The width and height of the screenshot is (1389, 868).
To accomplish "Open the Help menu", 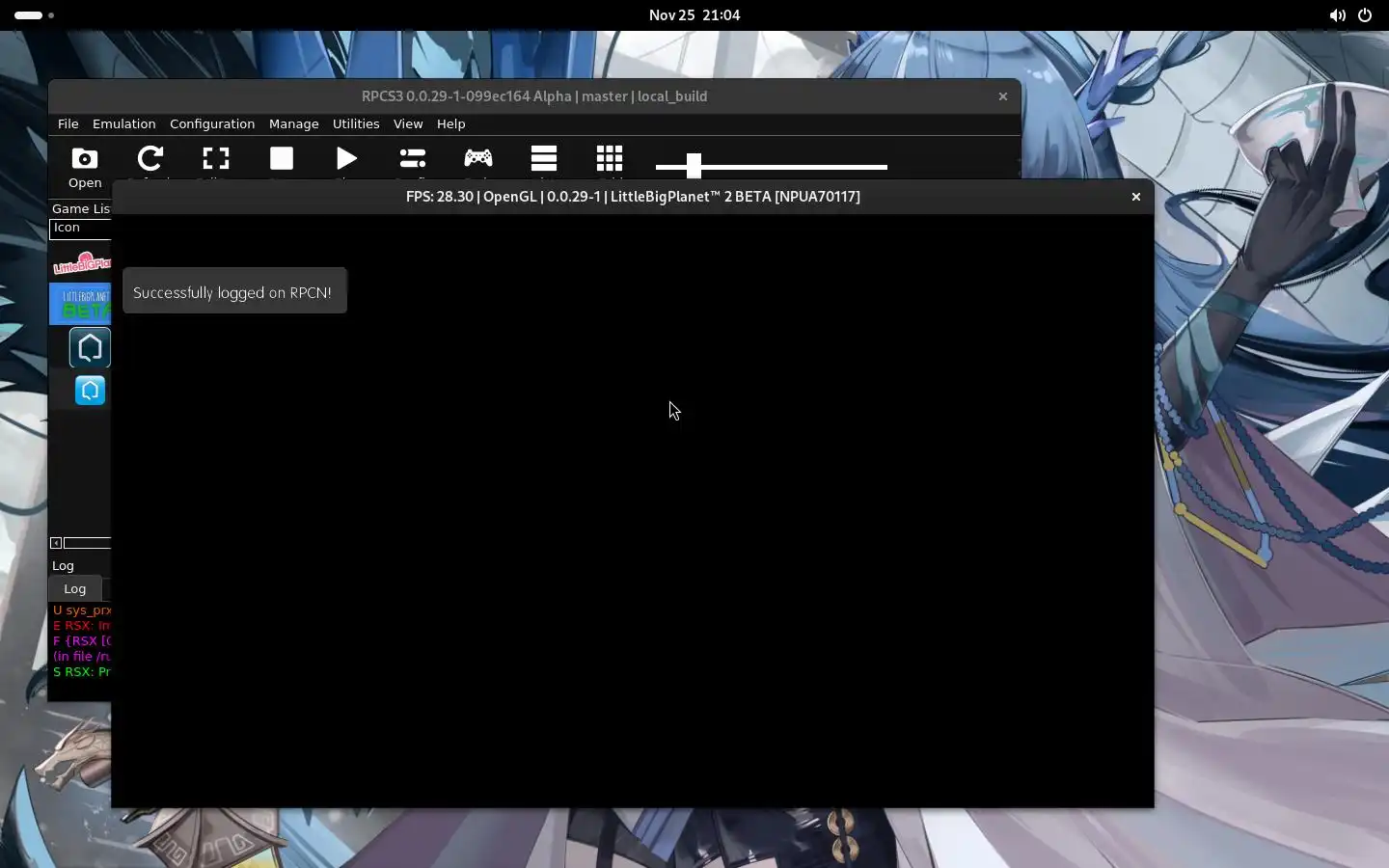I will (x=450, y=123).
